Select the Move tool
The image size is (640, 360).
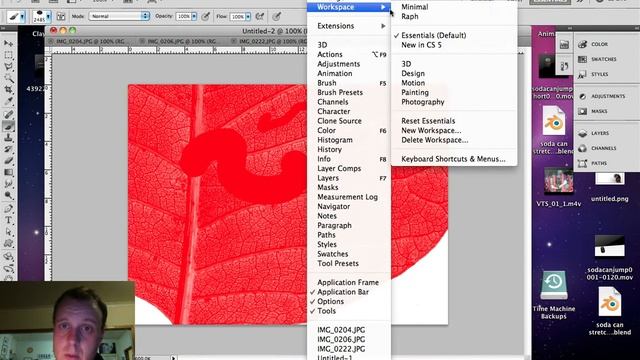[8, 43]
